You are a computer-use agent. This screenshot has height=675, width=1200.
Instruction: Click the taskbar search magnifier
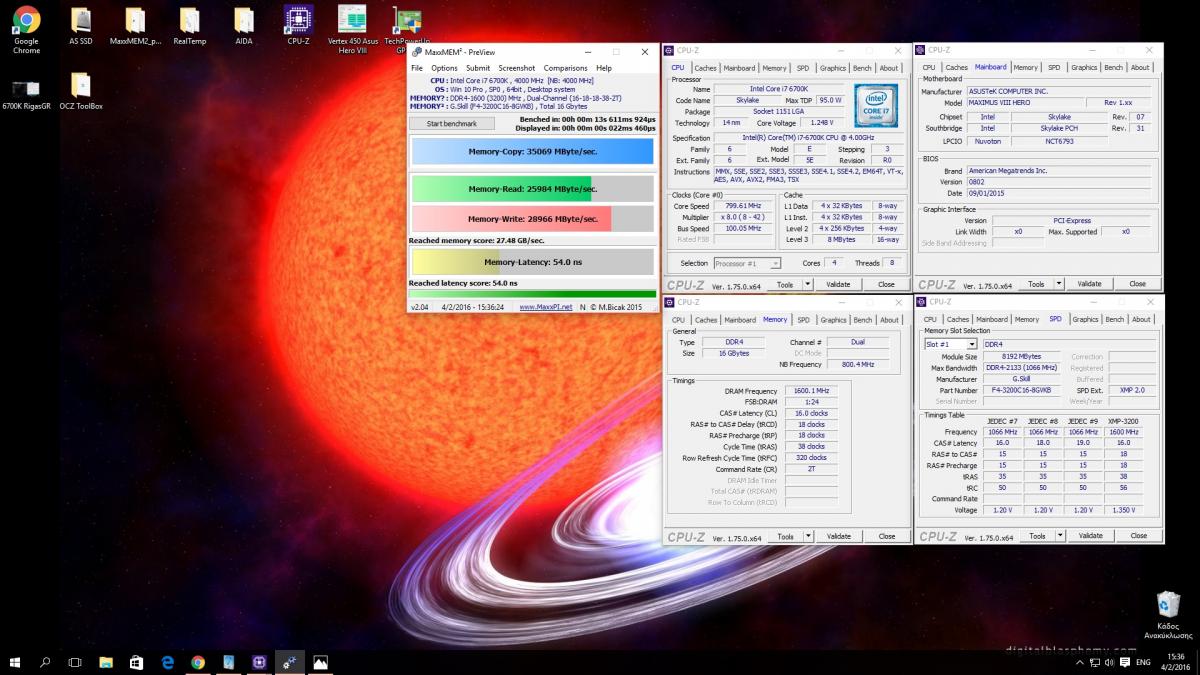(x=45, y=662)
